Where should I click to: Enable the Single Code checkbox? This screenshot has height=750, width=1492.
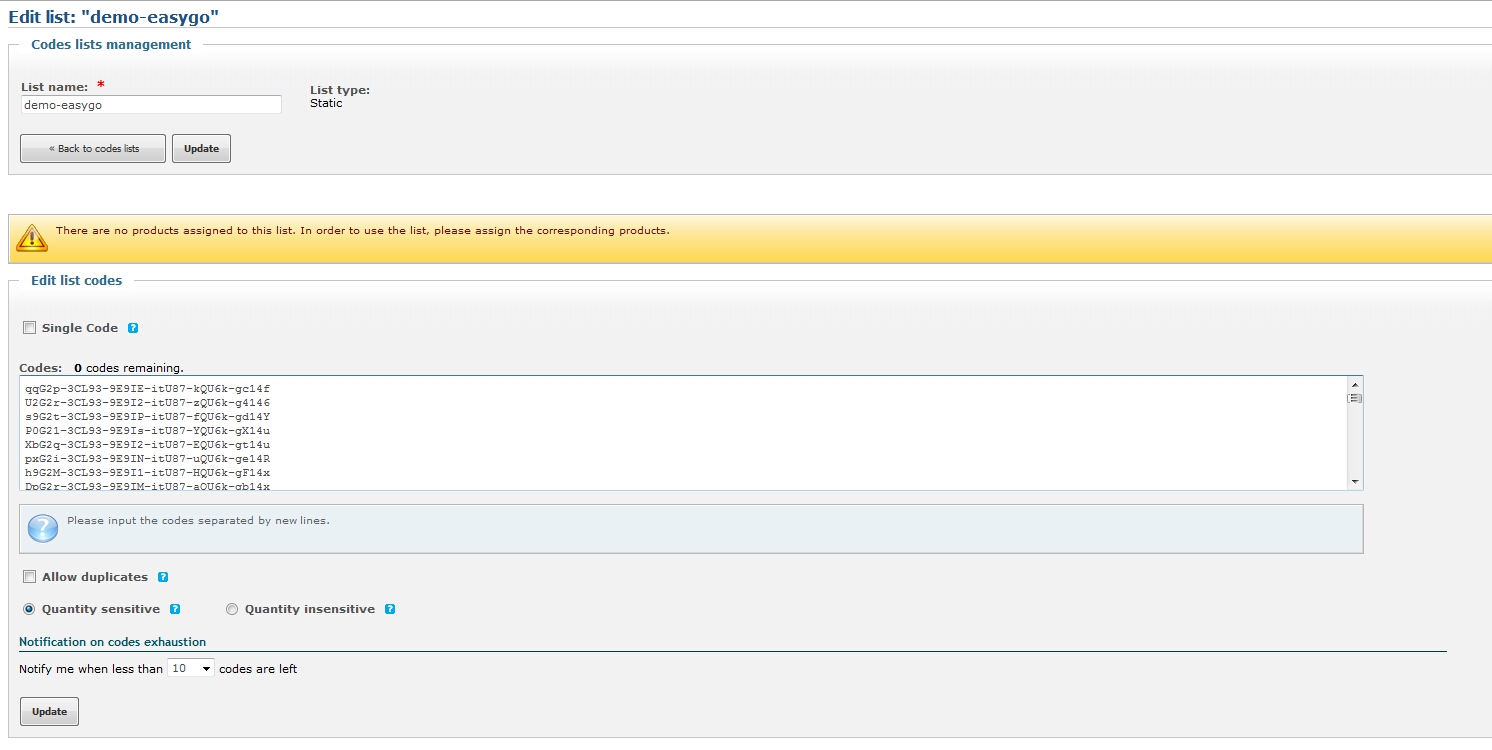[29, 328]
